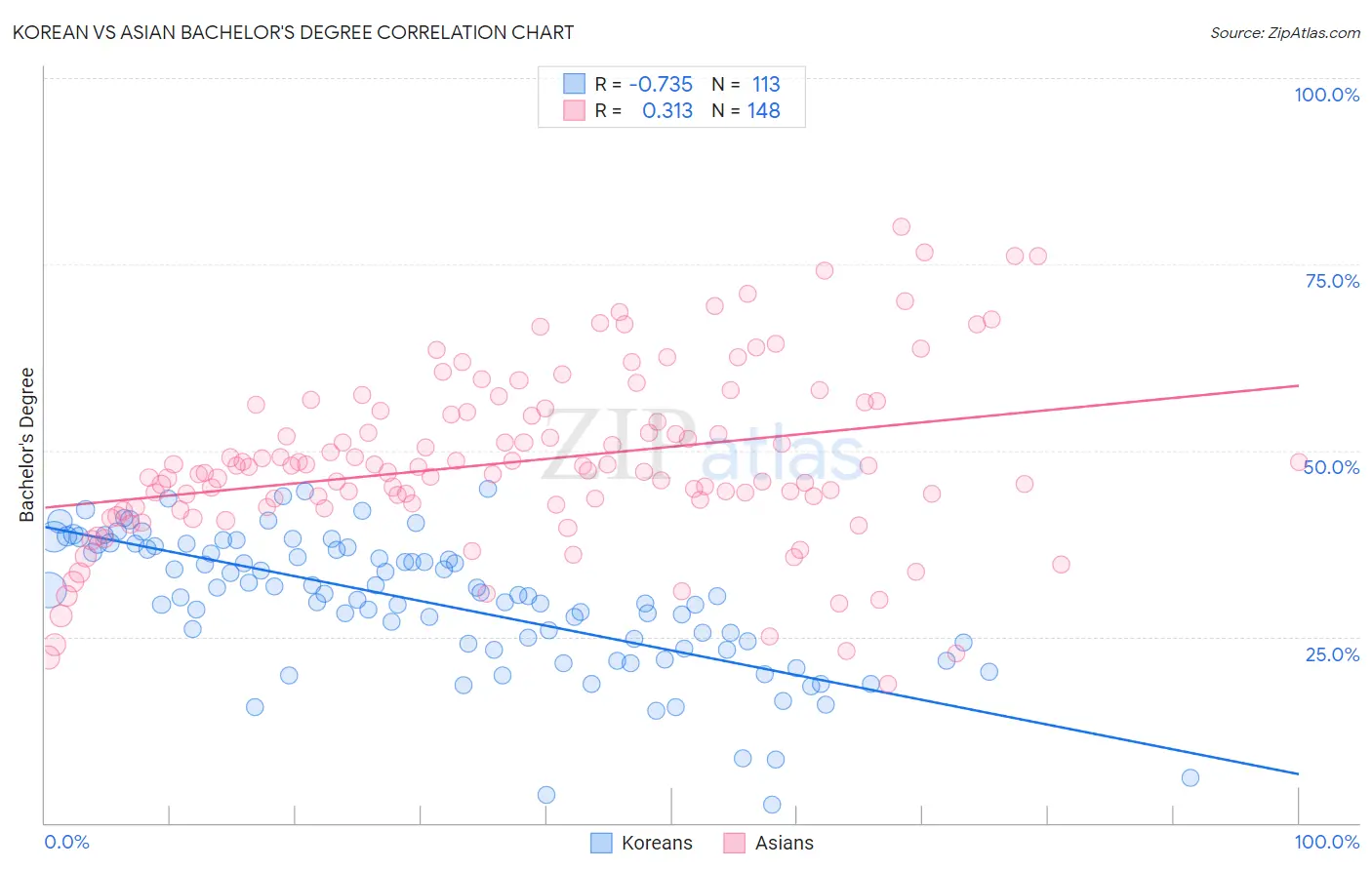
Task: Select the Koreans legend label
Action: (657, 843)
